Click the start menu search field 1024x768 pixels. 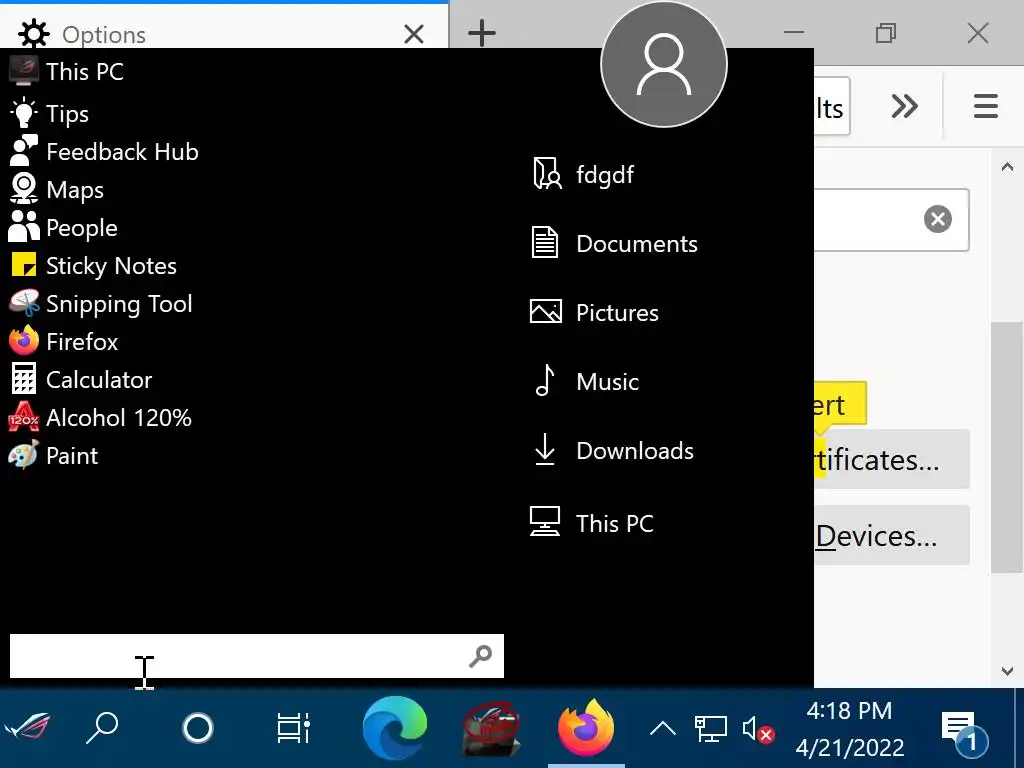[257, 656]
